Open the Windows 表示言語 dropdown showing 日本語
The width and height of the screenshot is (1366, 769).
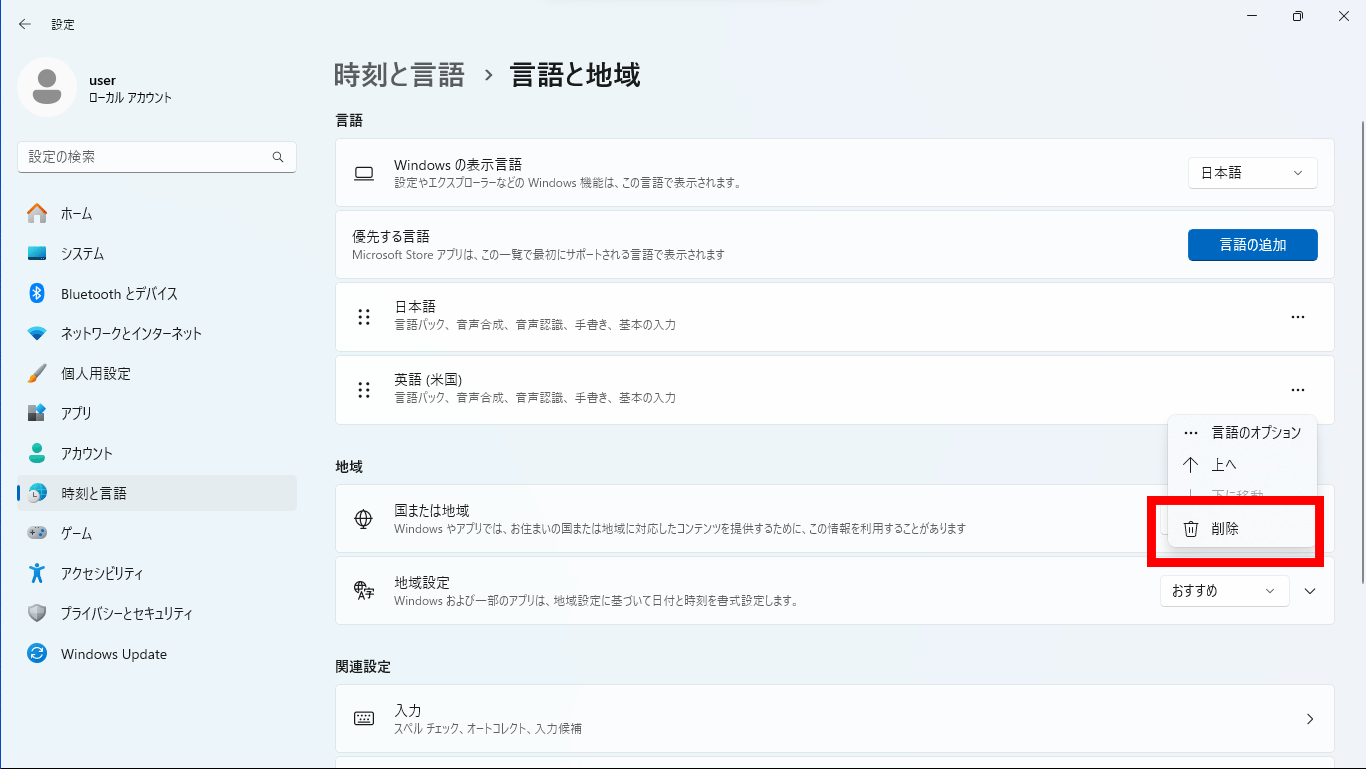[x=1251, y=172]
